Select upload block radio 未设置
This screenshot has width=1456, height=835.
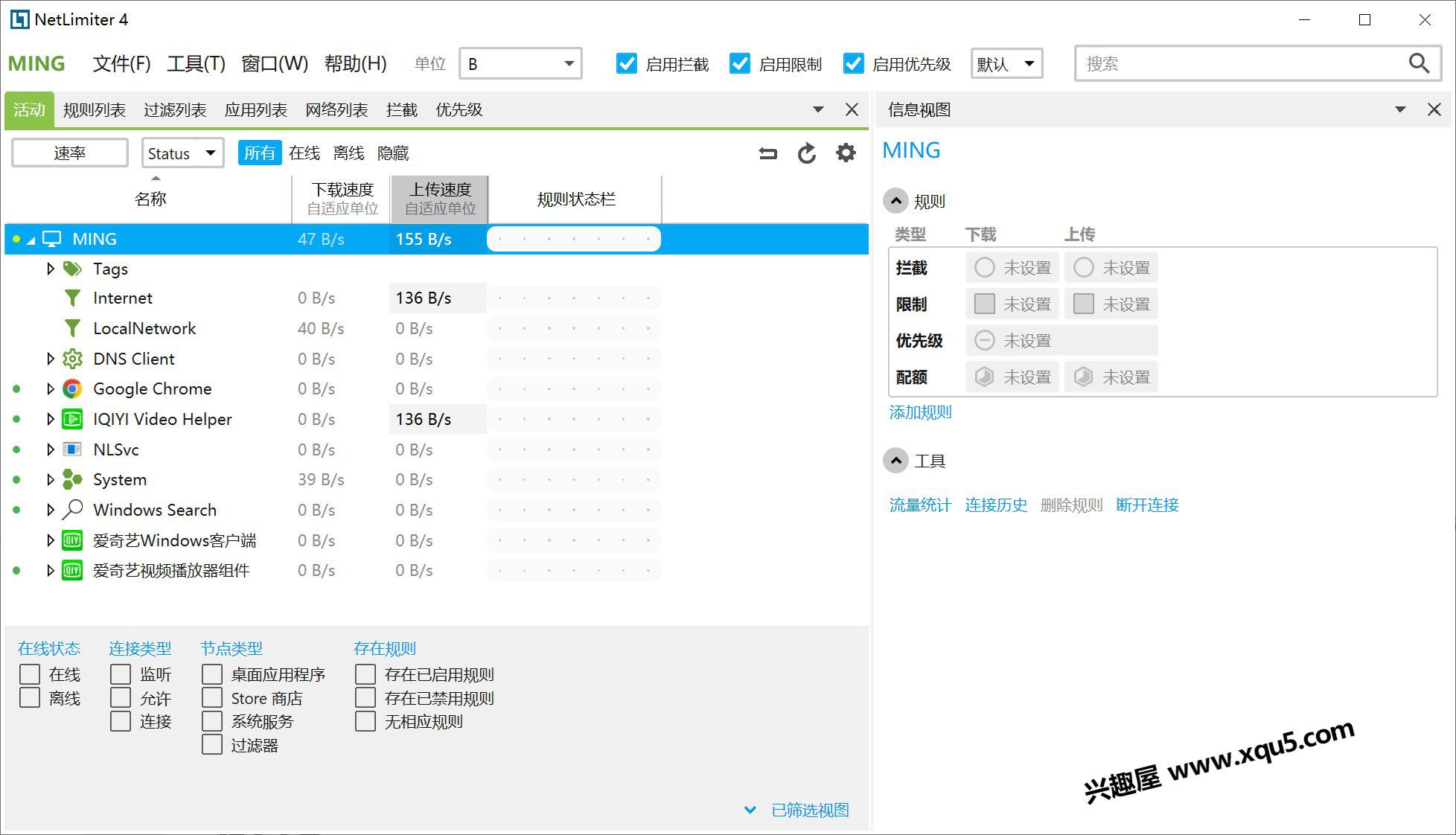(1084, 268)
